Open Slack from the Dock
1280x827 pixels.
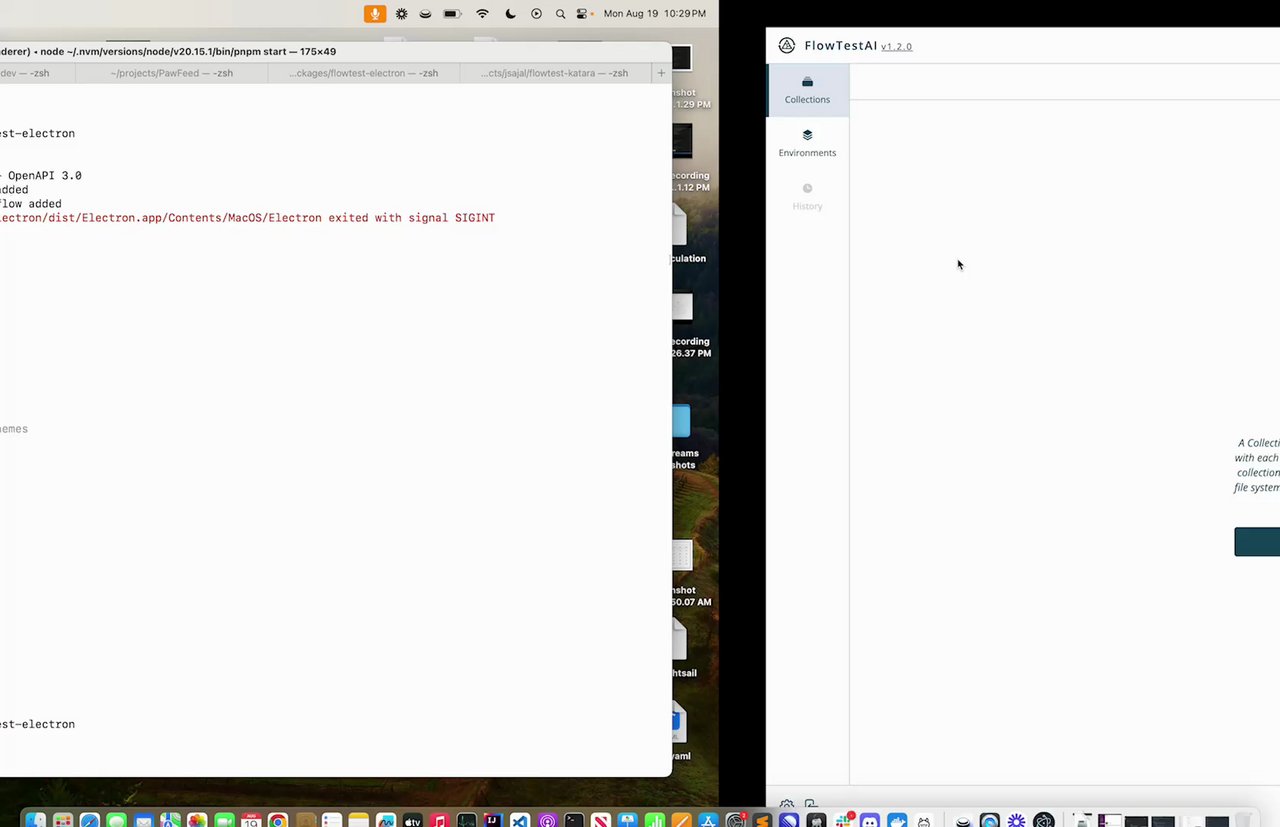click(844, 820)
